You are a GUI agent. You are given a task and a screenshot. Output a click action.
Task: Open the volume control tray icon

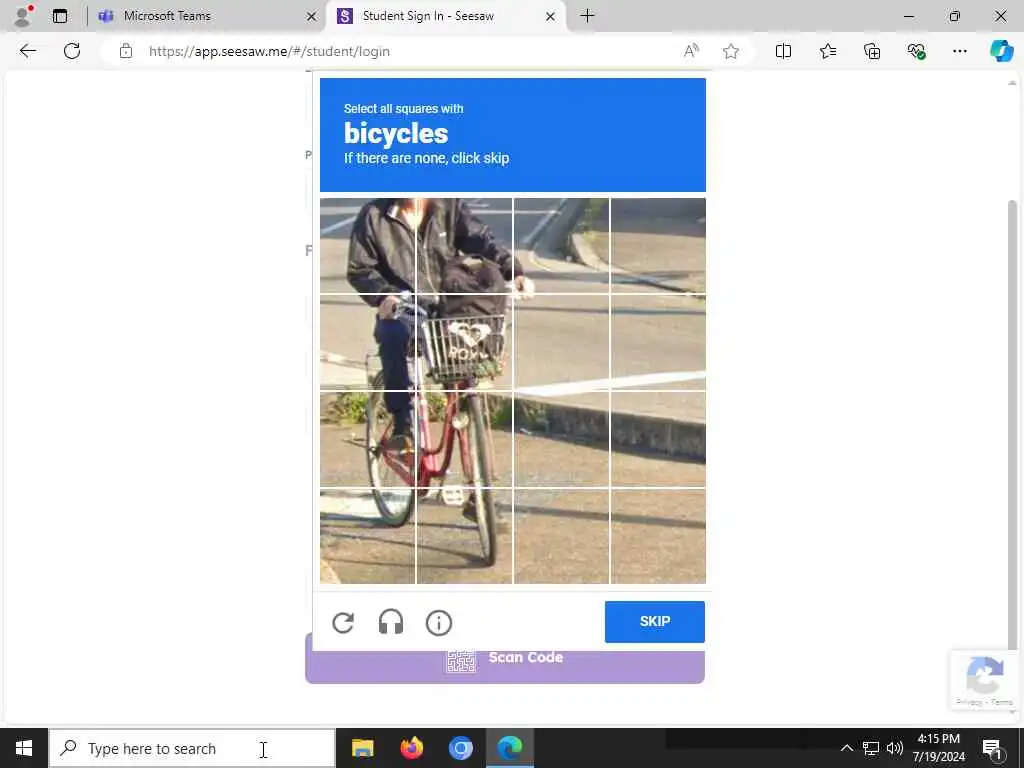click(x=895, y=748)
